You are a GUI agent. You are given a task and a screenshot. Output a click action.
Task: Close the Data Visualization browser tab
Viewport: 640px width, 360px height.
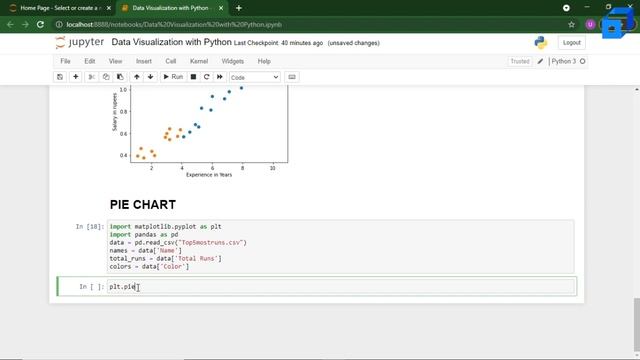[x=221, y=8]
